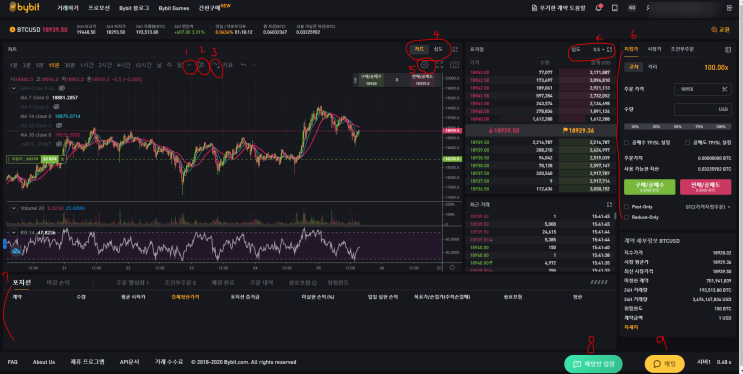
Task: Click the green 구매/공매수 buy button
Action: coord(649,187)
